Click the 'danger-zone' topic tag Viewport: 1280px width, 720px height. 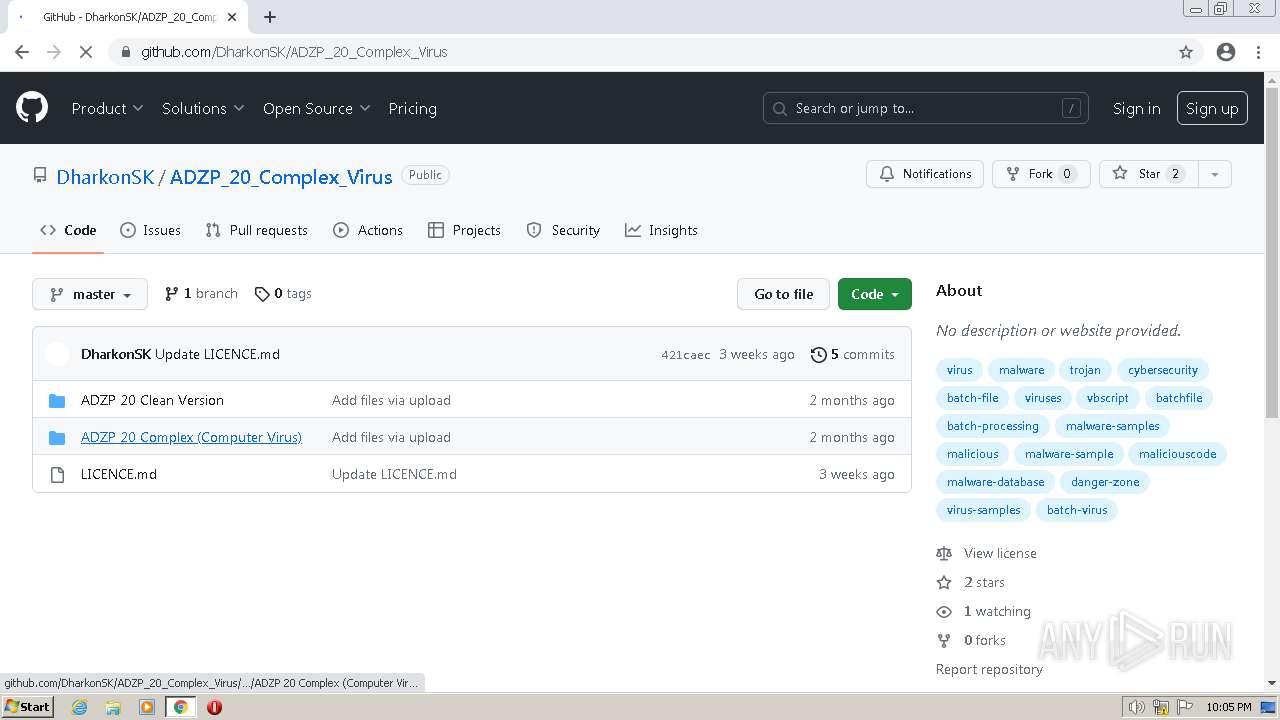point(1105,482)
